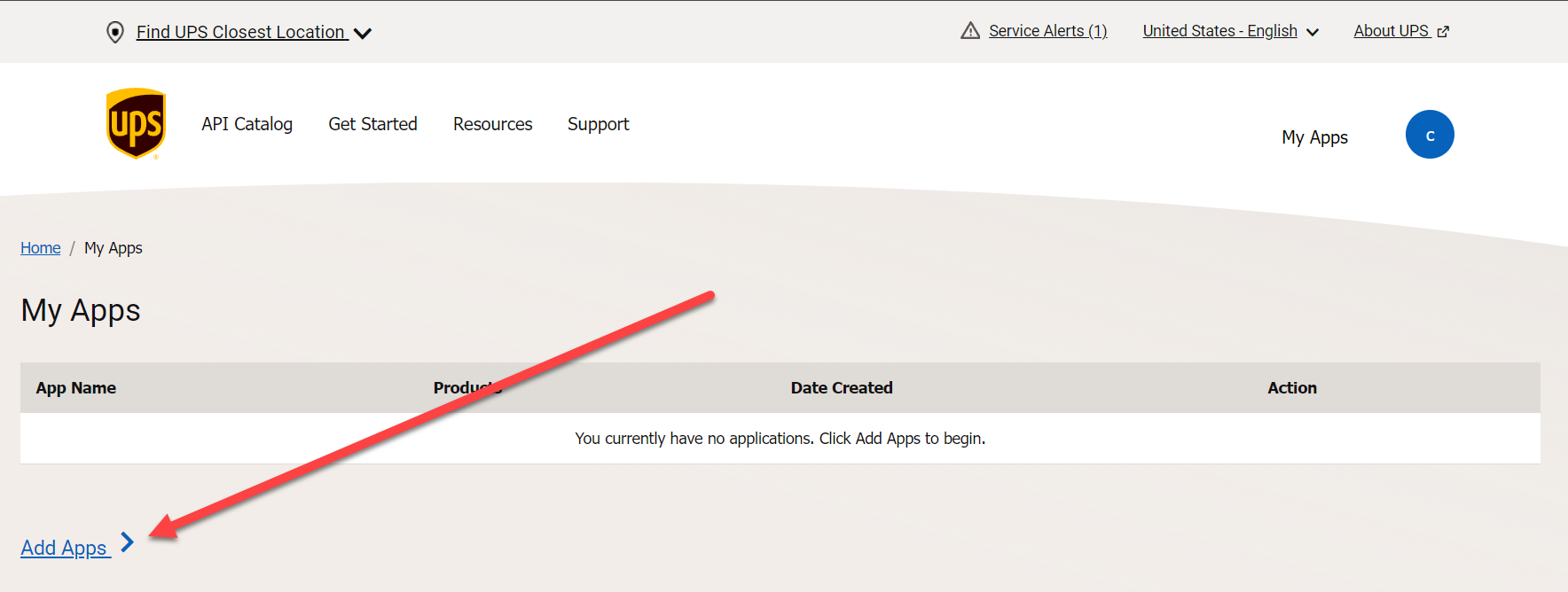Click the Home breadcrumb link
The height and width of the screenshot is (592, 1568).
tap(41, 248)
